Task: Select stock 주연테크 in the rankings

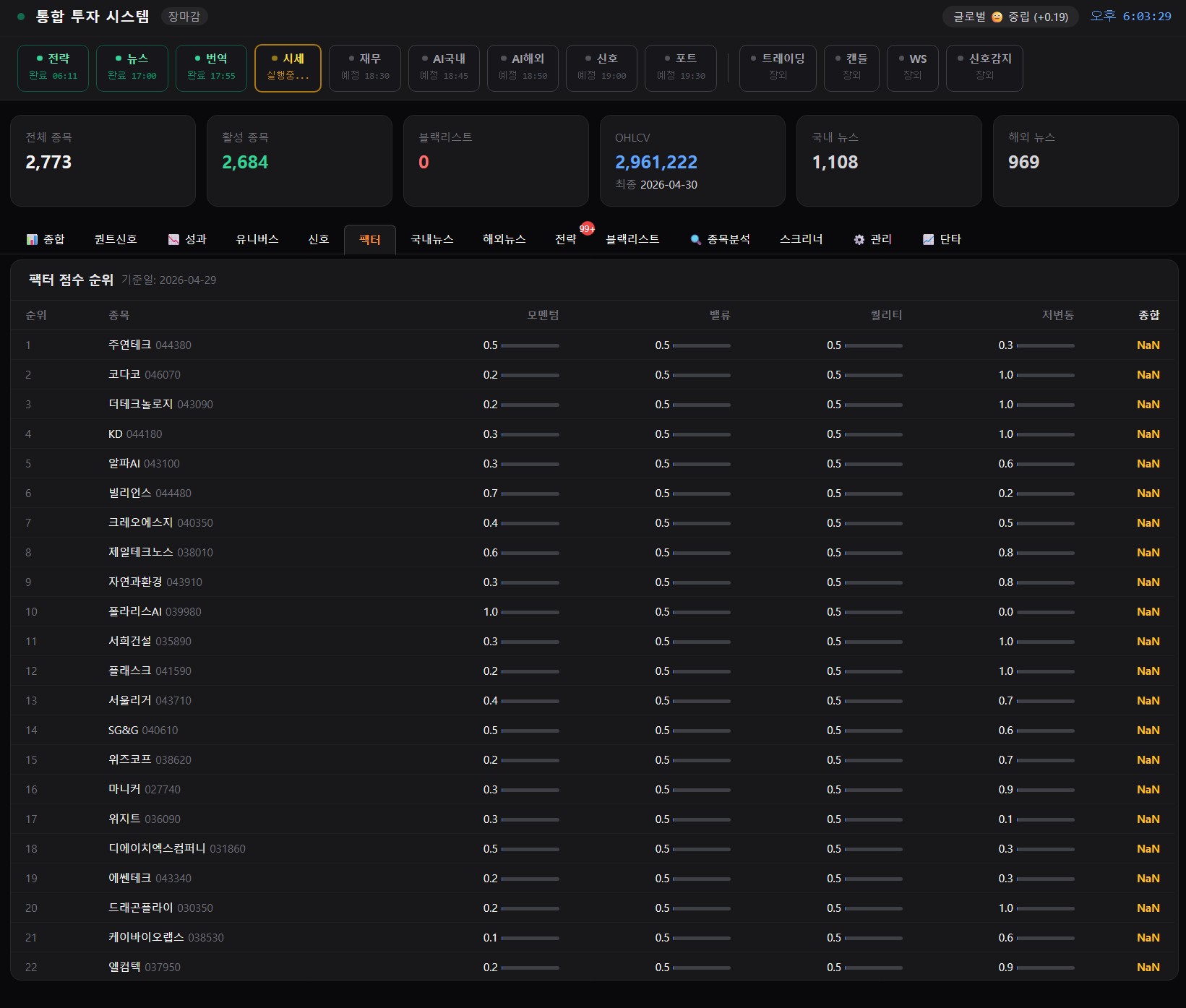Action: tap(128, 345)
